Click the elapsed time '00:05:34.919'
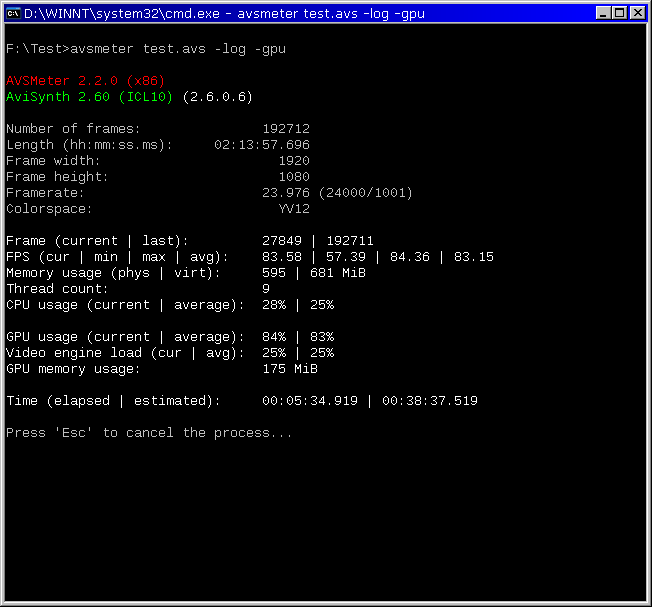The height and width of the screenshot is (607, 652). tap(310, 401)
